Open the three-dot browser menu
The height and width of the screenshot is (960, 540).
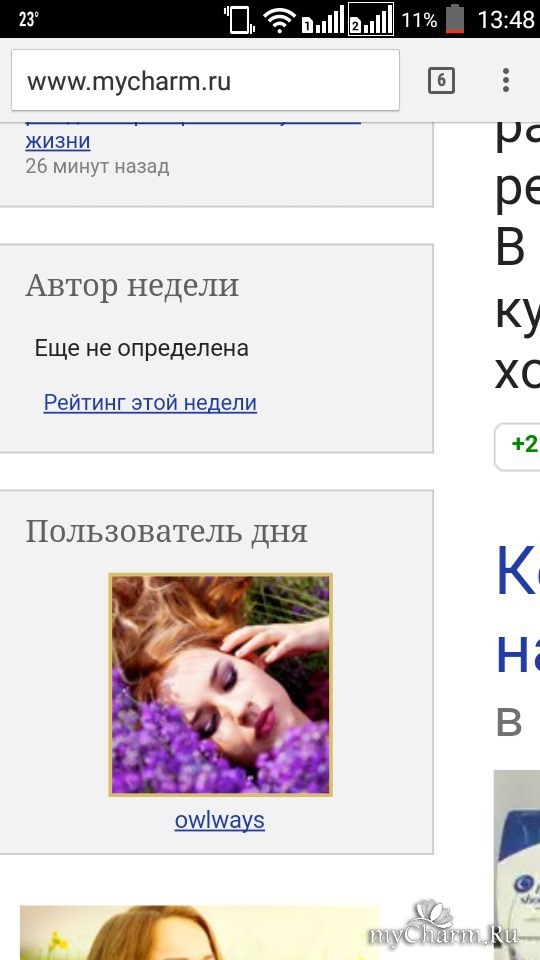[x=506, y=80]
